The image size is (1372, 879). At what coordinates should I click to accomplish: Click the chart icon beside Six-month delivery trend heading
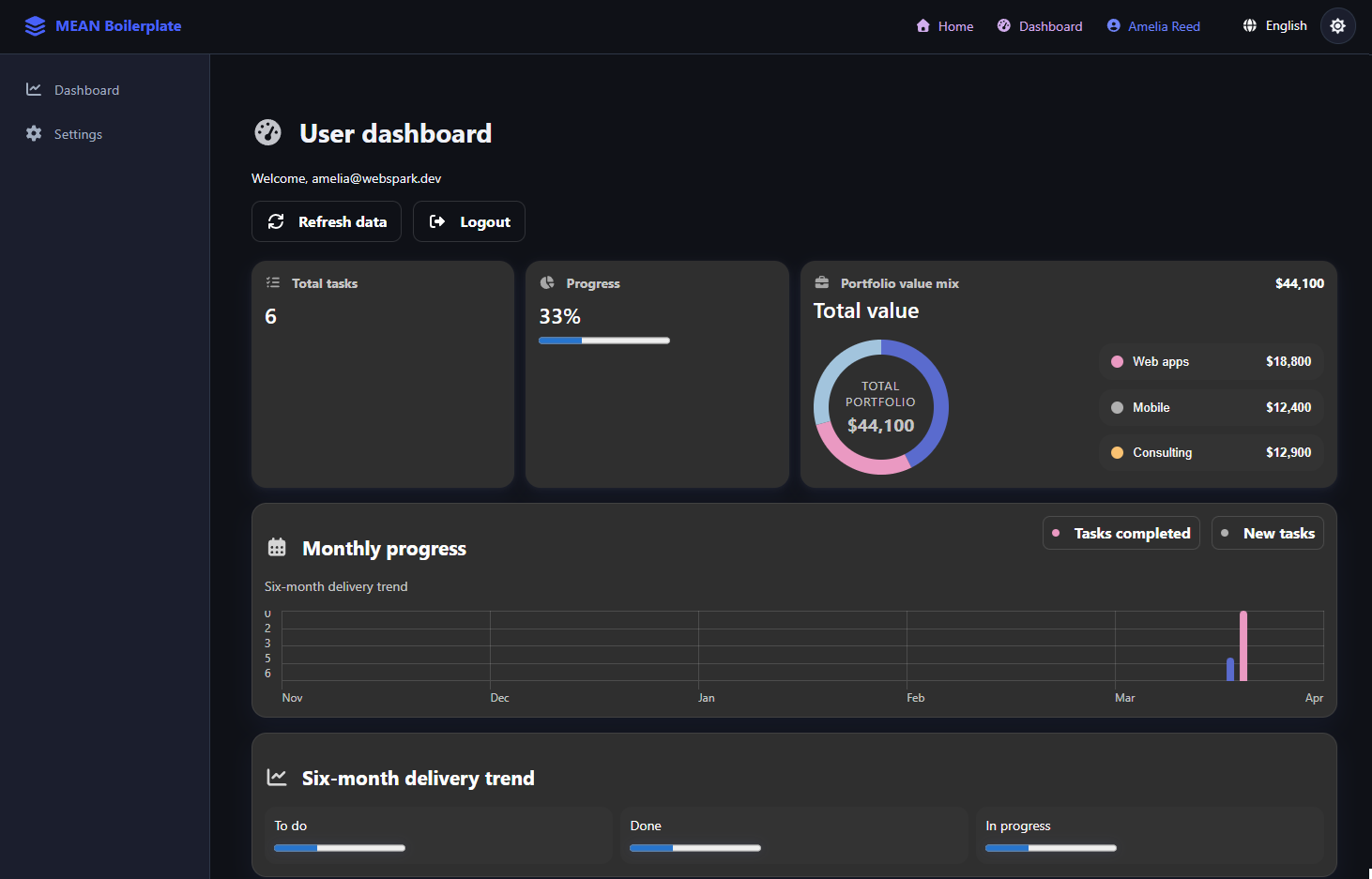pos(277,777)
